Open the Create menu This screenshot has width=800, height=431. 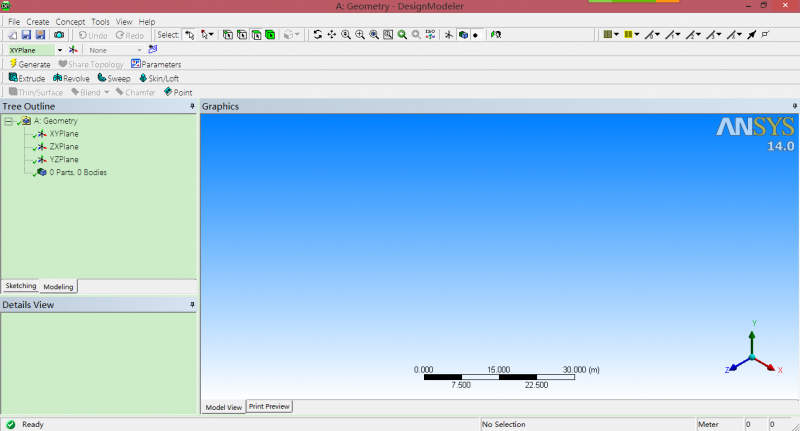(x=38, y=21)
